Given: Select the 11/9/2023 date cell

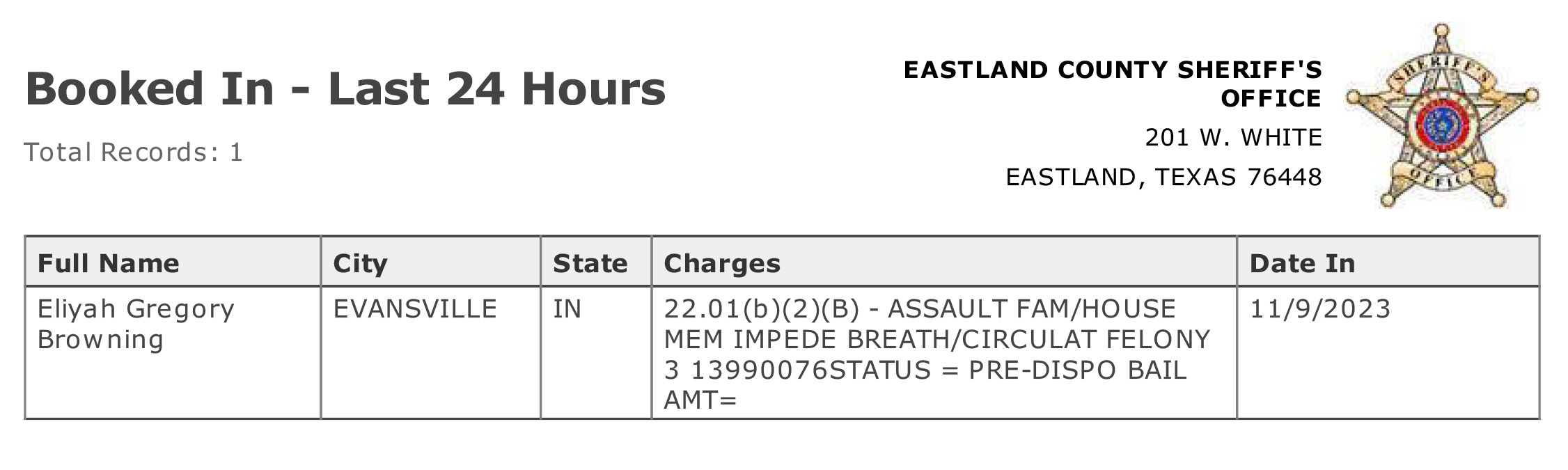Looking at the screenshot, I should (1388, 352).
